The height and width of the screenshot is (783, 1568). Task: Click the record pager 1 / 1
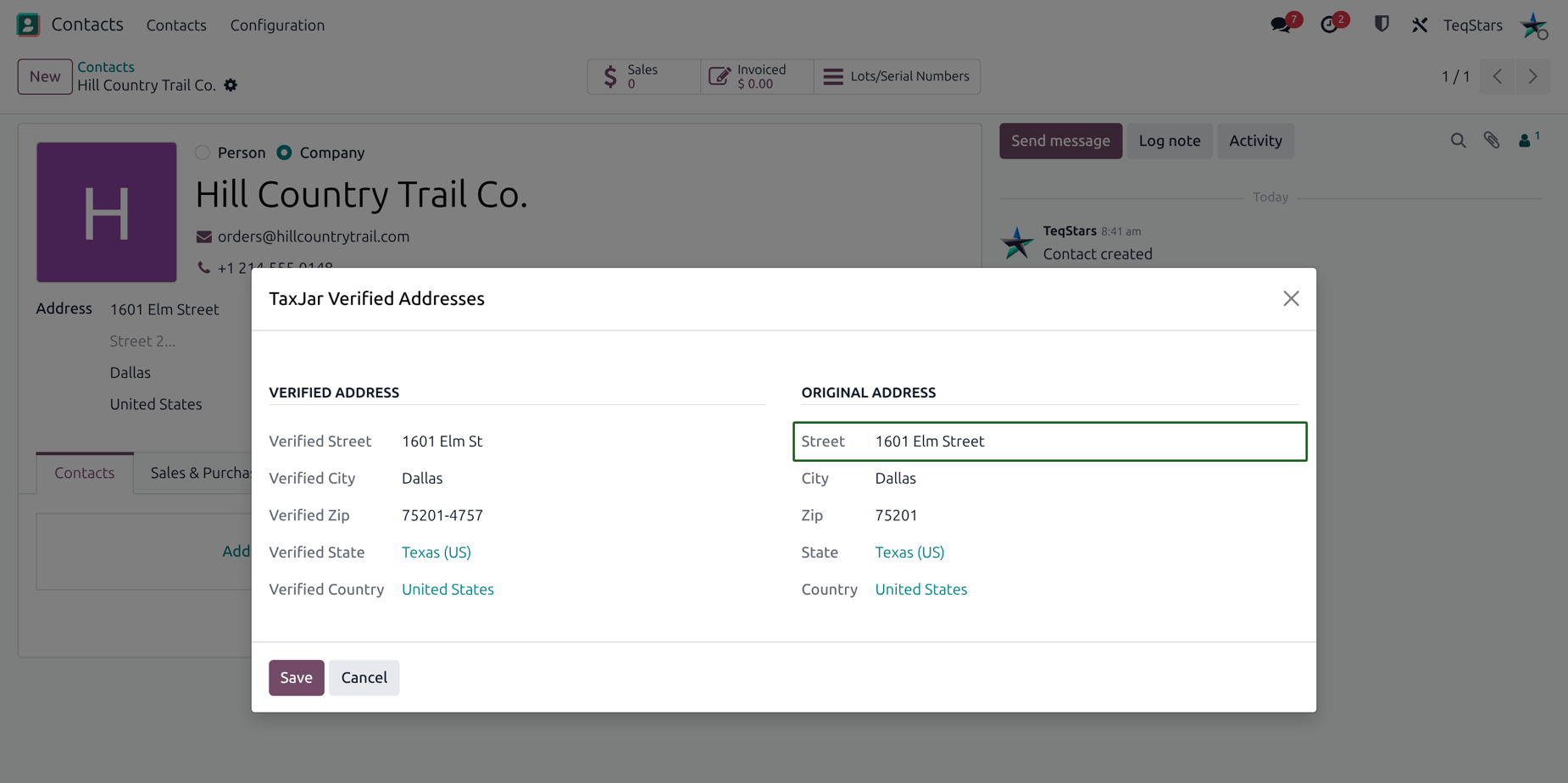click(x=1455, y=76)
